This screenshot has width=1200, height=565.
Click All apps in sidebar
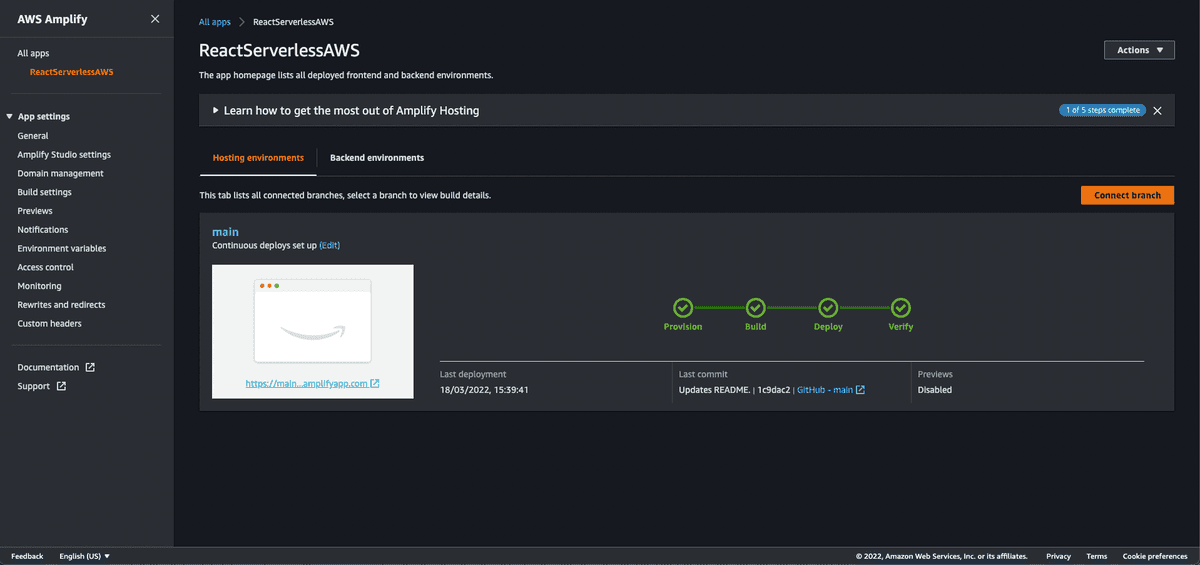(x=33, y=54)
